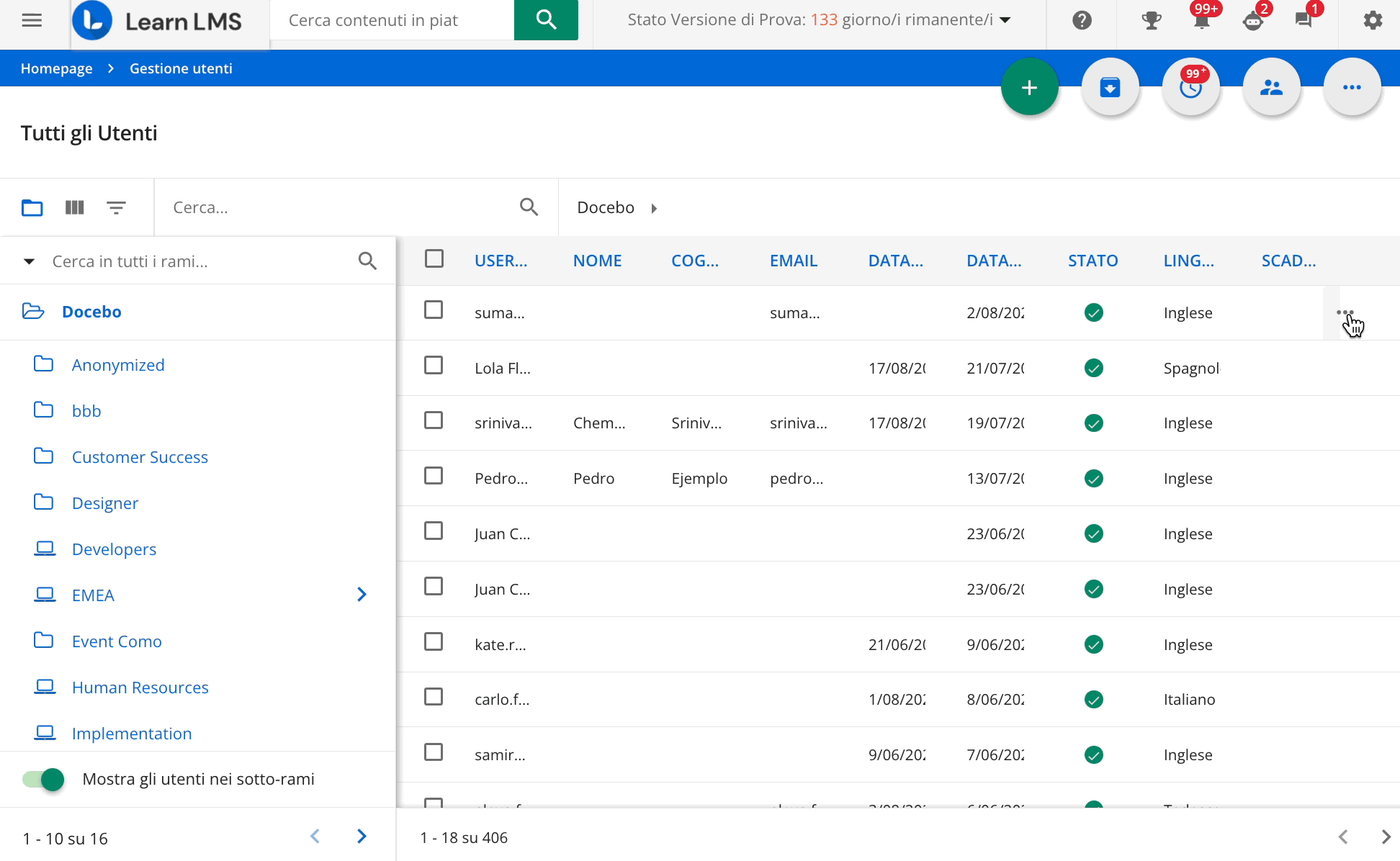Check the box for carlo.f... row
This screenshot has height=861, width=1400.
coord(434,697)
